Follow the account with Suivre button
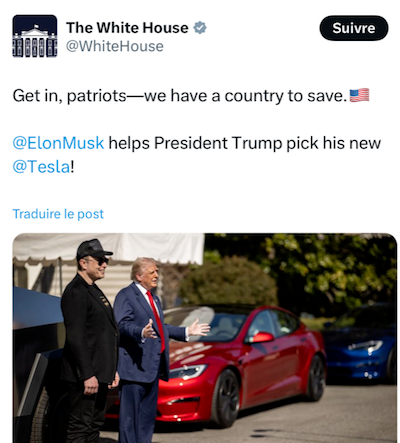Screen dimensions: 400x443 click(354, 28)
